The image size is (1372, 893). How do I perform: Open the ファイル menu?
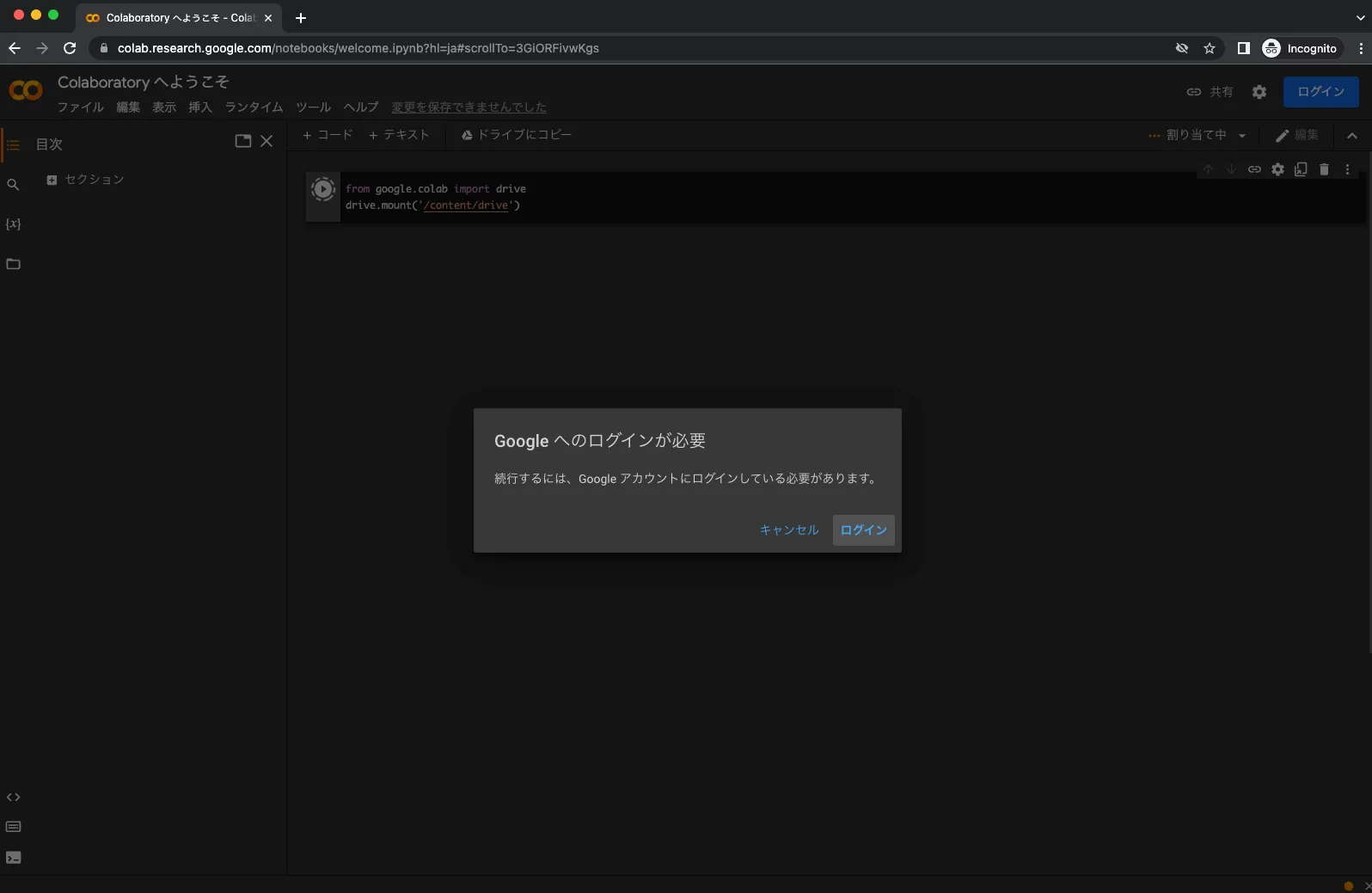80,107
